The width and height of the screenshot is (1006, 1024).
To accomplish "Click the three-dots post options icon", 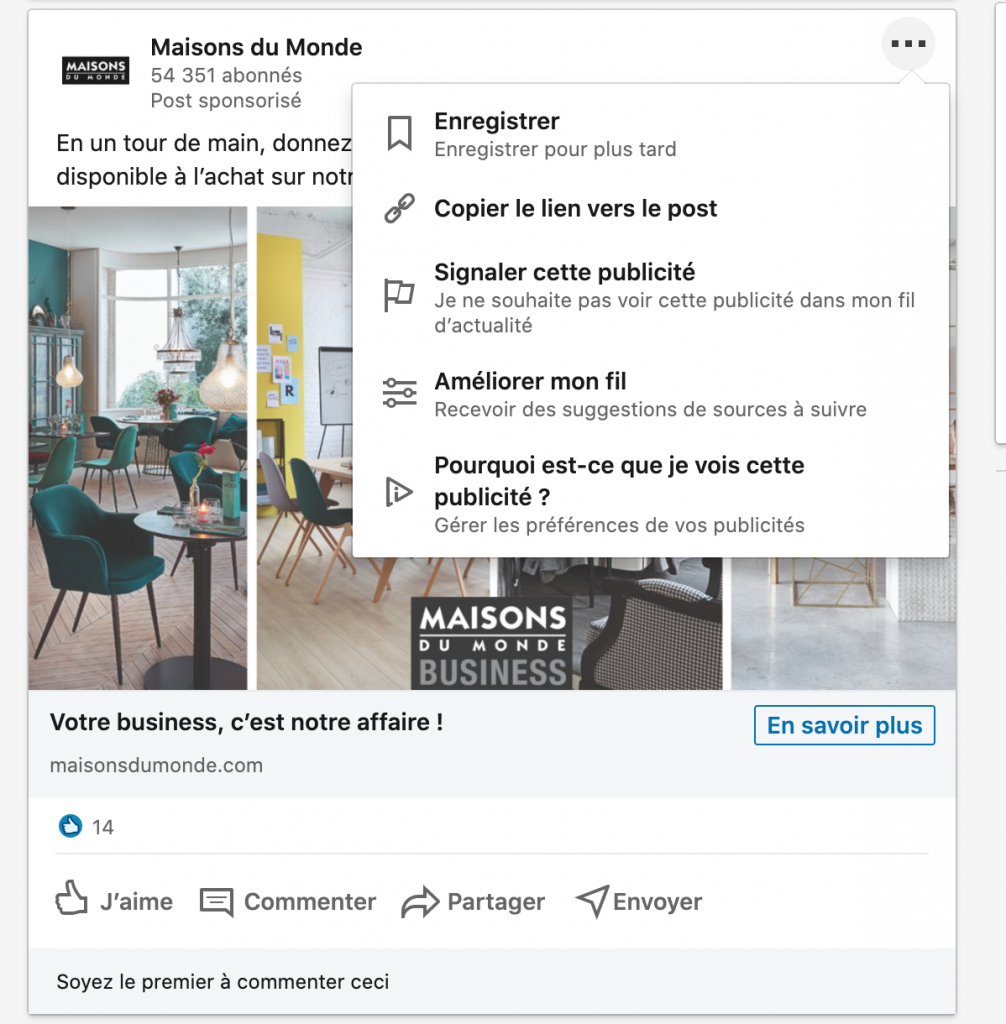I will coord(908,44).
